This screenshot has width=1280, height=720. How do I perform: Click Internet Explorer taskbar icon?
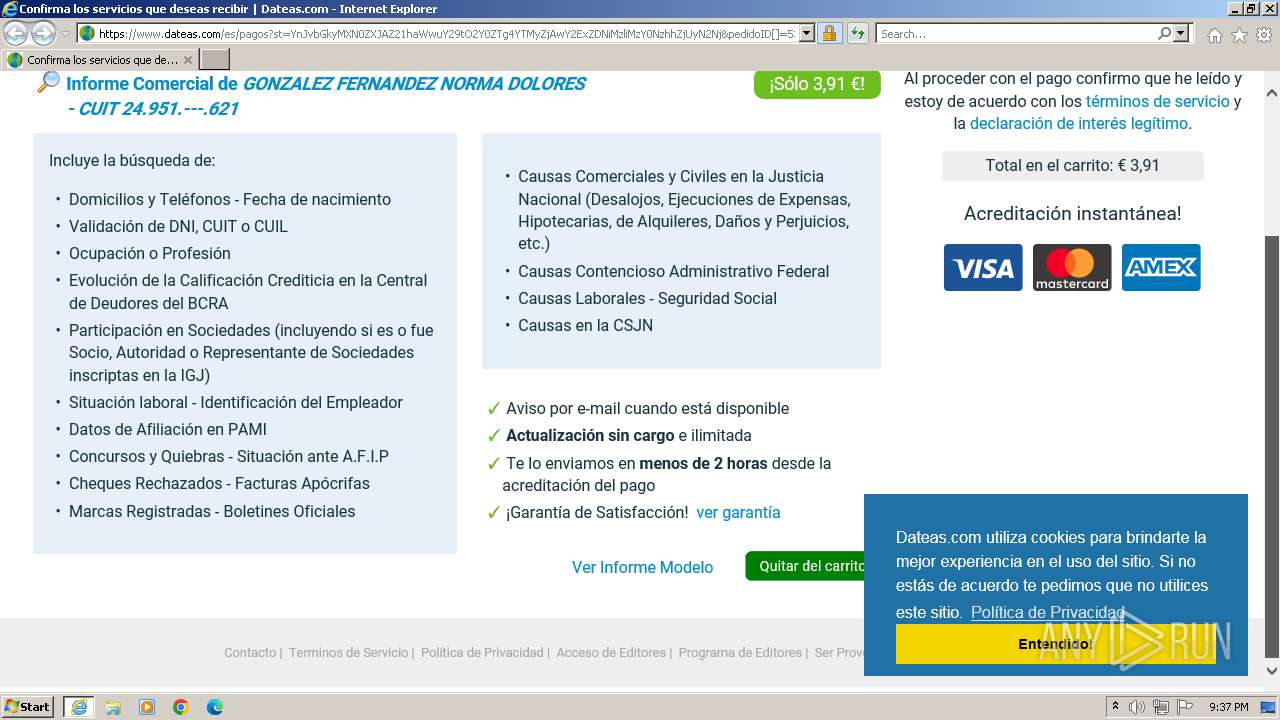coord(79,707)
